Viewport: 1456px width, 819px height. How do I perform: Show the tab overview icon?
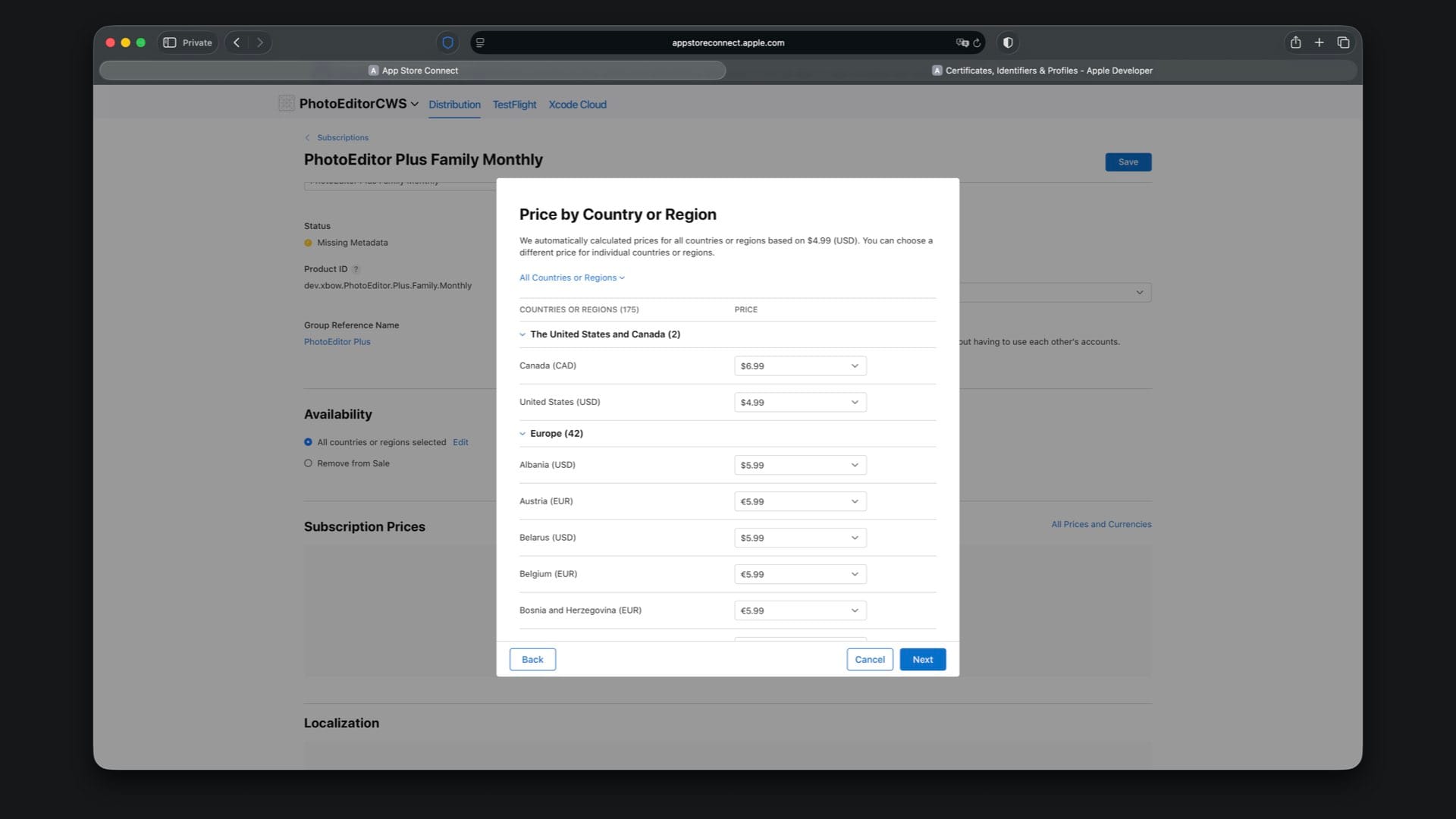coord(1343,42)
